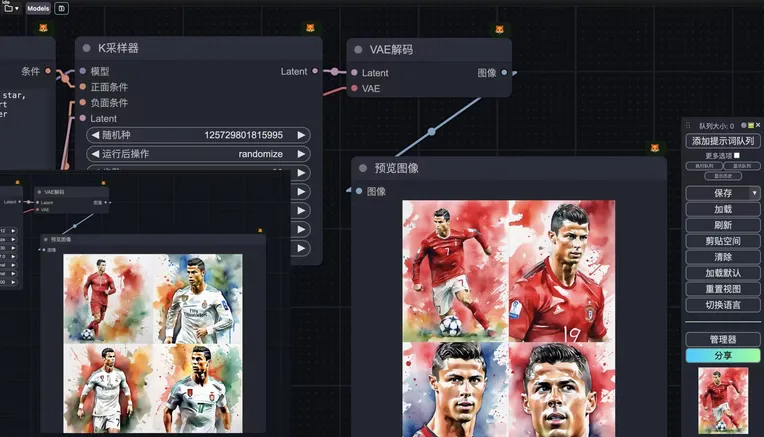Select the seed value 125729801815995
The image size is (764, 437).
point(244,135)
